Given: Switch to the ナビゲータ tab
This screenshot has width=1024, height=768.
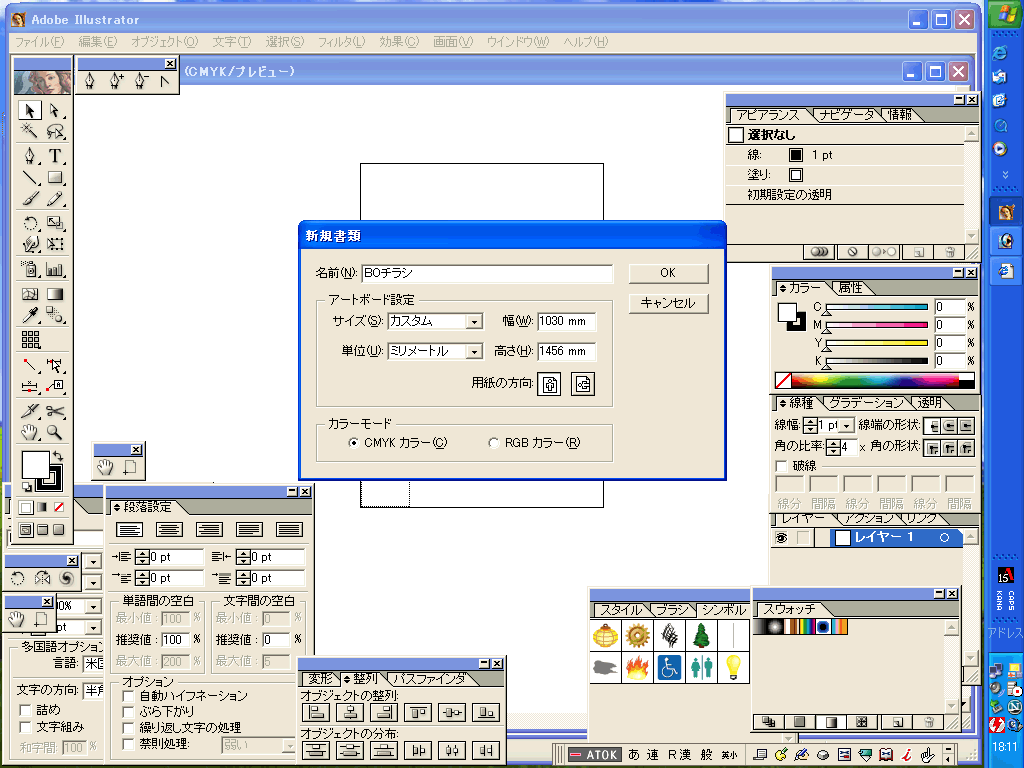Looking at the screenshot, I should [848, 115].
